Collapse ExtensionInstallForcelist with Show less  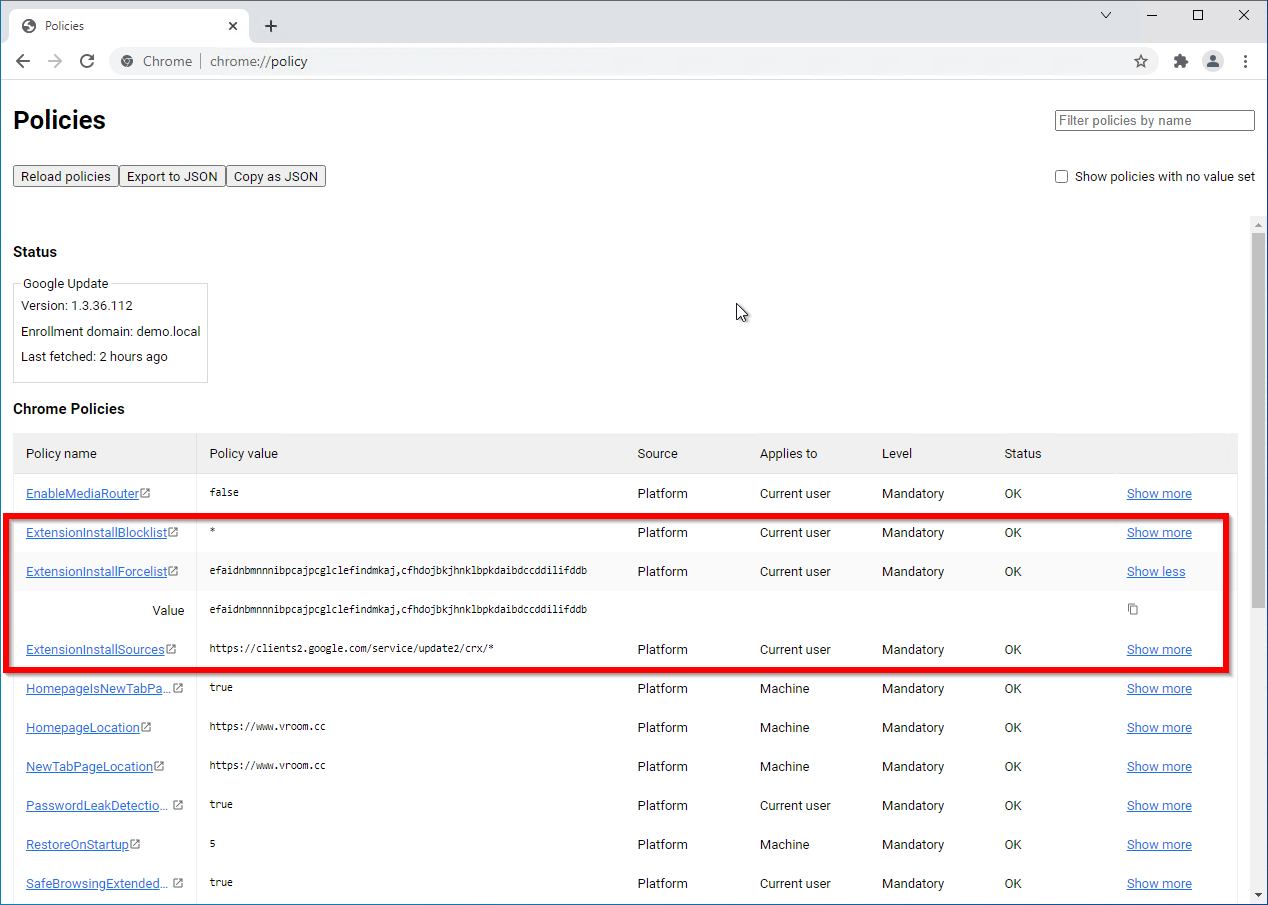tap(1155, 572)
